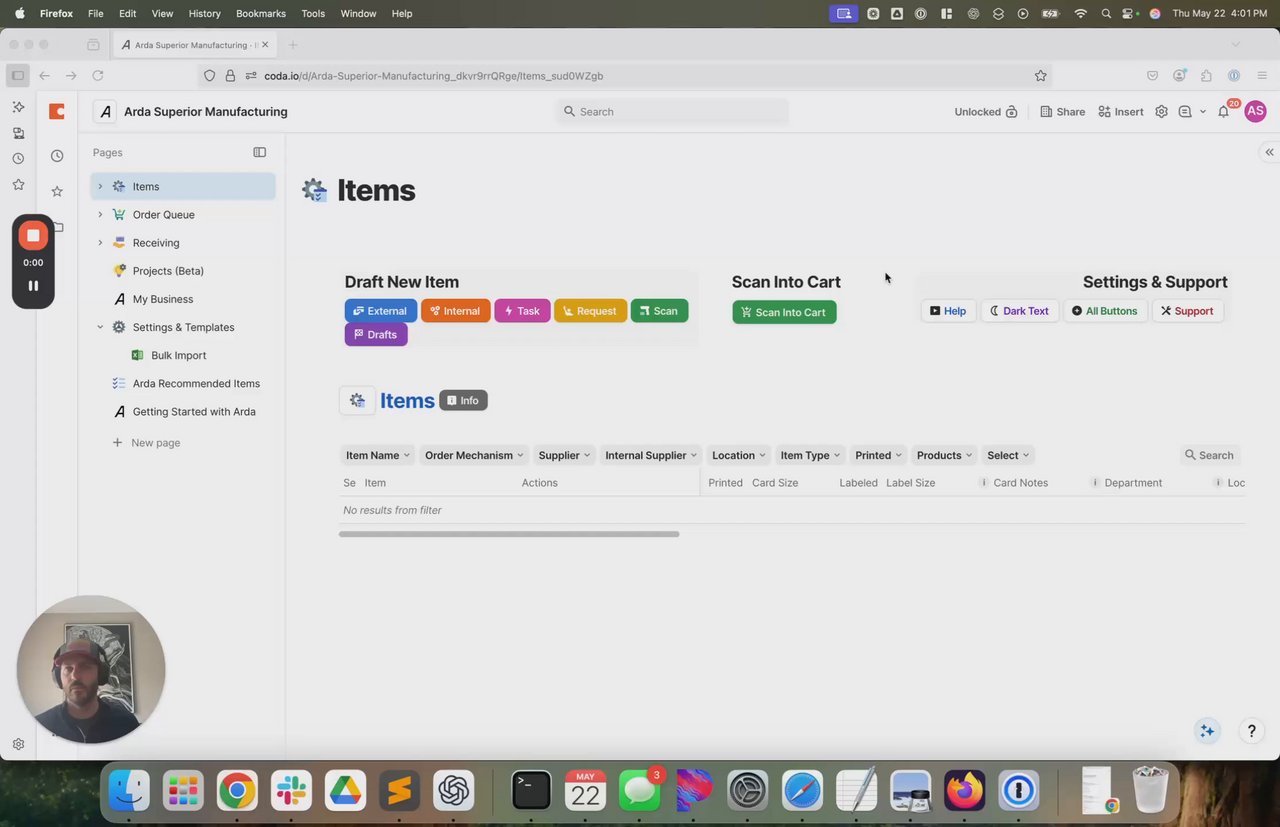Open the starred items icon in sidebar
This screenshot has width=1280, height=827.
coord(57,191)
